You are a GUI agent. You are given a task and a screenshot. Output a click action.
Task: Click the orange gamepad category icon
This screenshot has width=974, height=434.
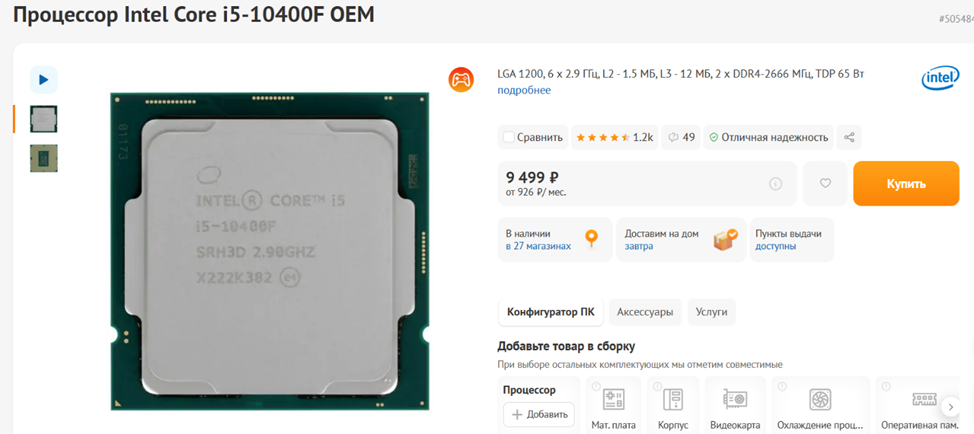(x=461, y=79)
